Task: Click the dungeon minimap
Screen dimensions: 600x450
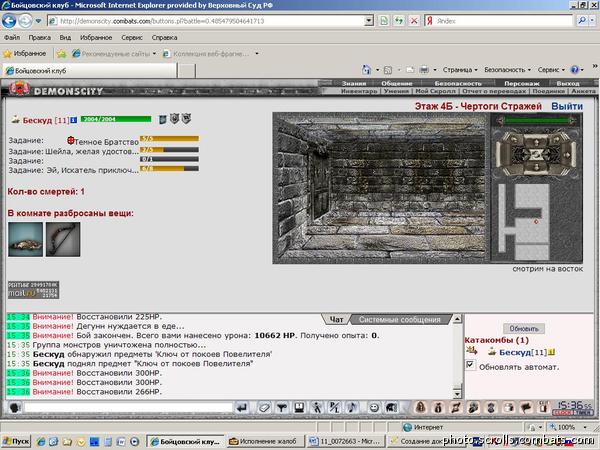Action: click(526, 222)
